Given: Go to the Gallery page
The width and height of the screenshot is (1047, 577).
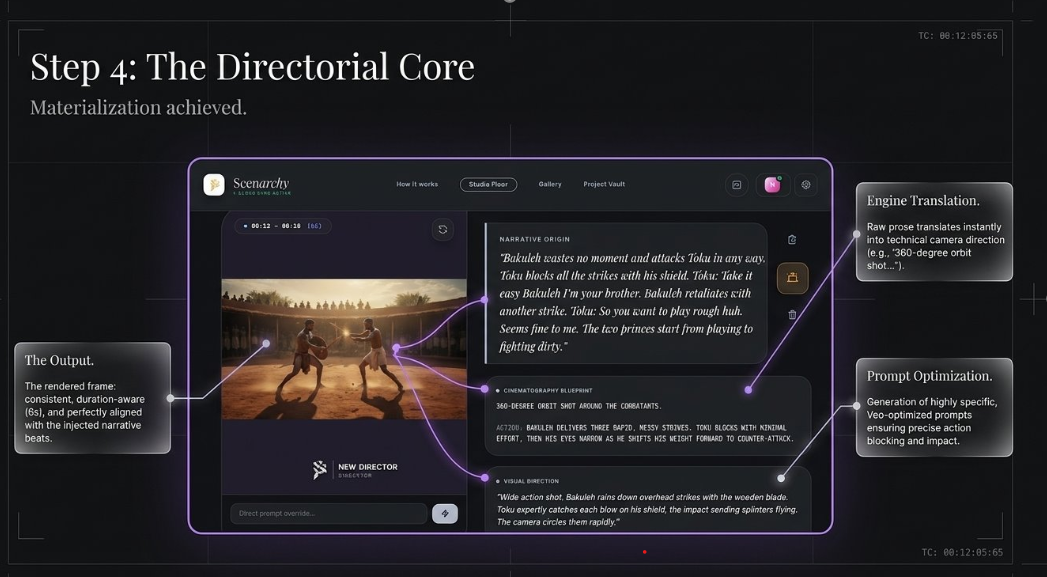Looking at the screenshot, I should 550,184.
